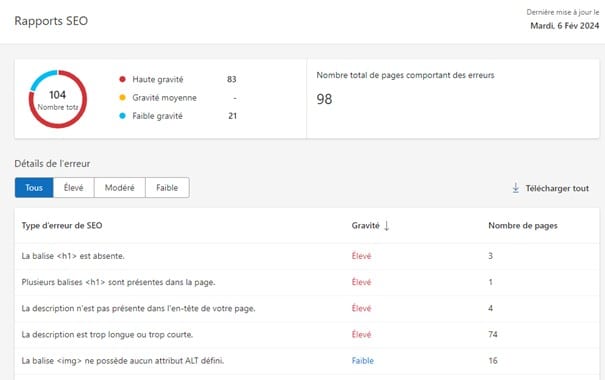The width and height of the screenshot is (605, 380).
Task: Click page count 4 in description row
Action: coord(490,308)
